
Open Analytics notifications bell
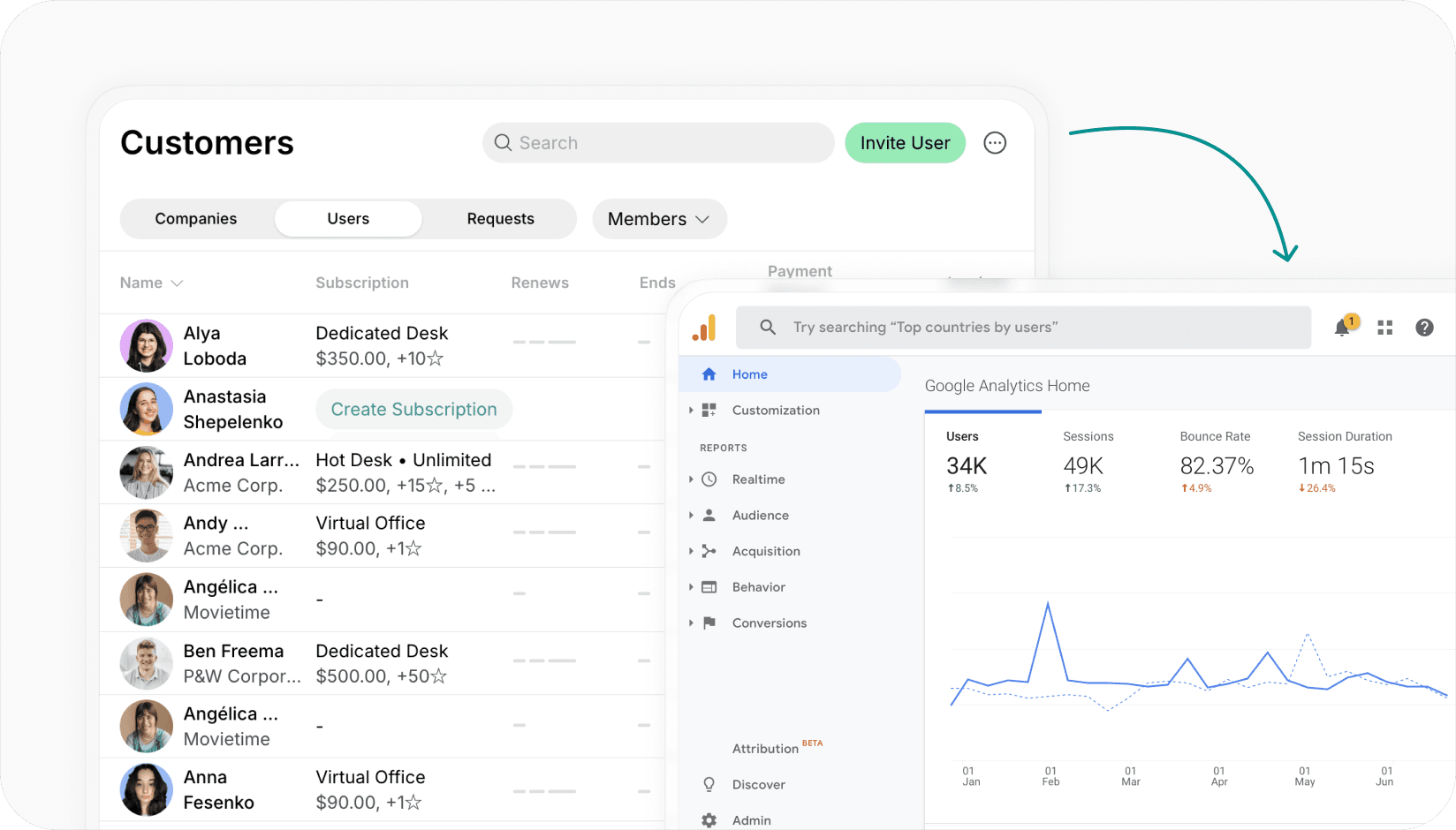[x=1343, y=328]
